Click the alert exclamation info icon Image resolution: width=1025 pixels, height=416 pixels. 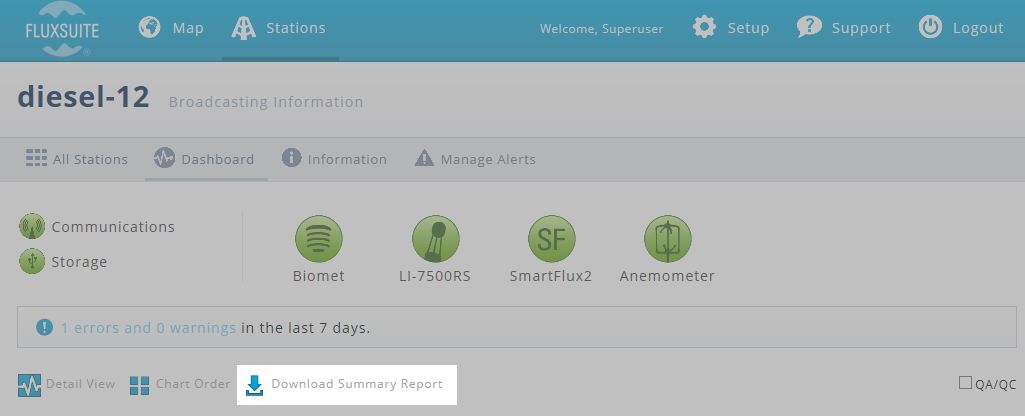[44, 327]
